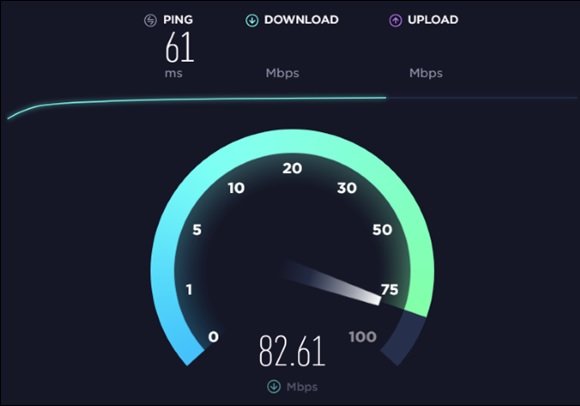Click the dark unfilled gauge arc segment

405,336
